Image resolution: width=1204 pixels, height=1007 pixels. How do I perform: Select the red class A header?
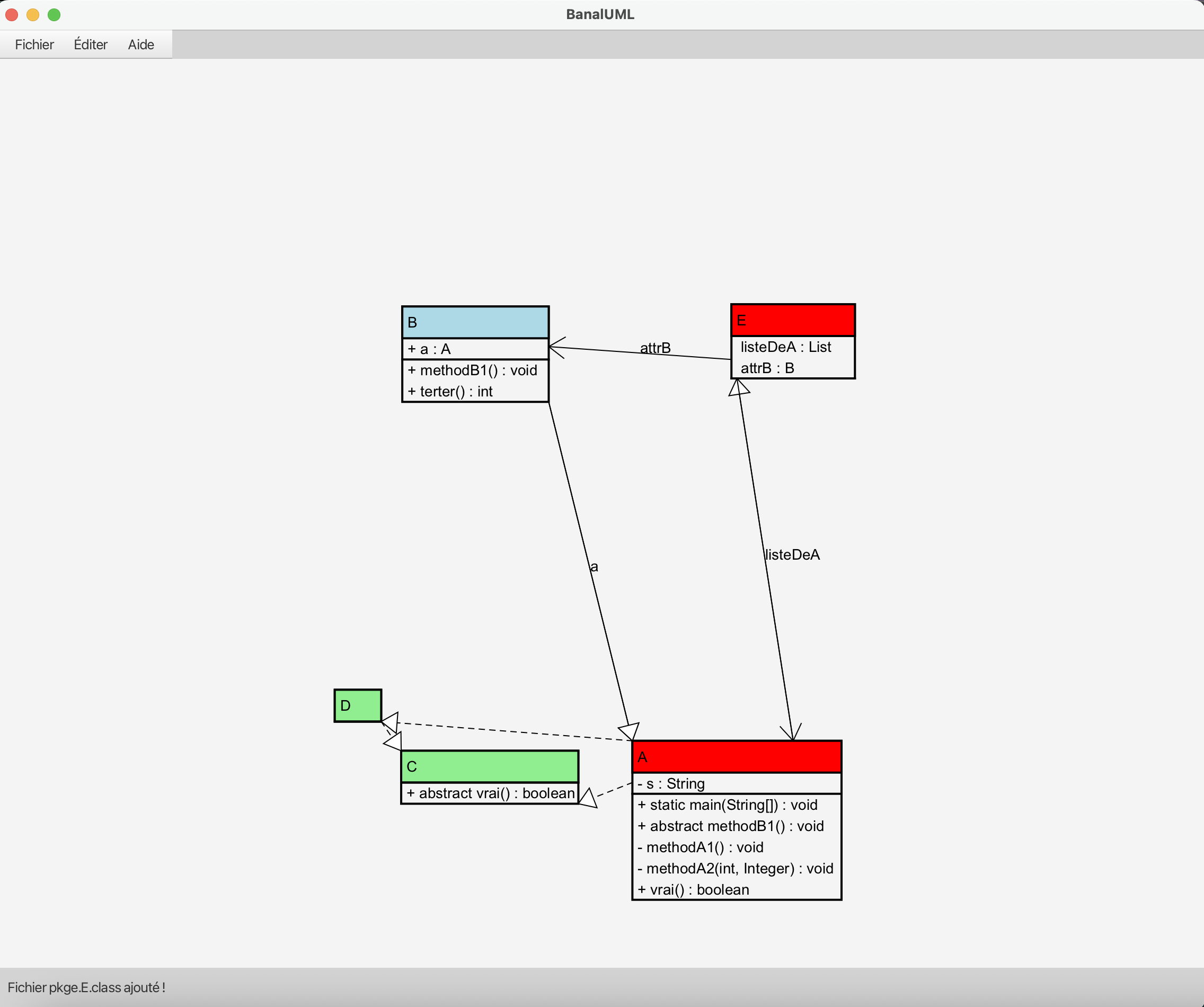(x=736, y=757)
